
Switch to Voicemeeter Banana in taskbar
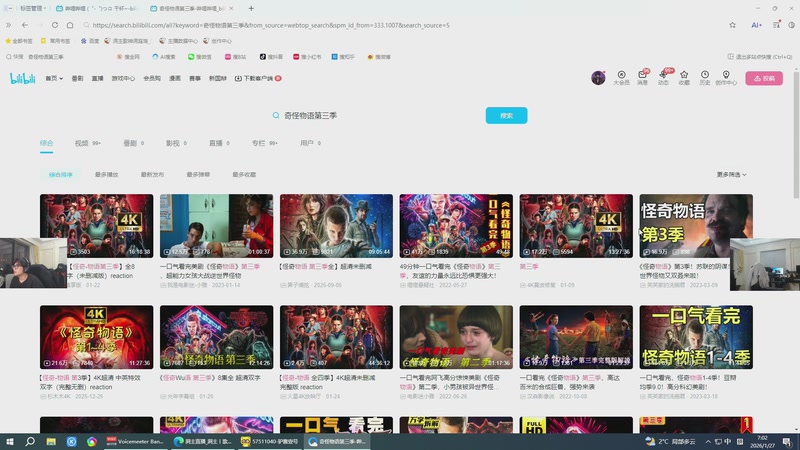click(136, 441)
